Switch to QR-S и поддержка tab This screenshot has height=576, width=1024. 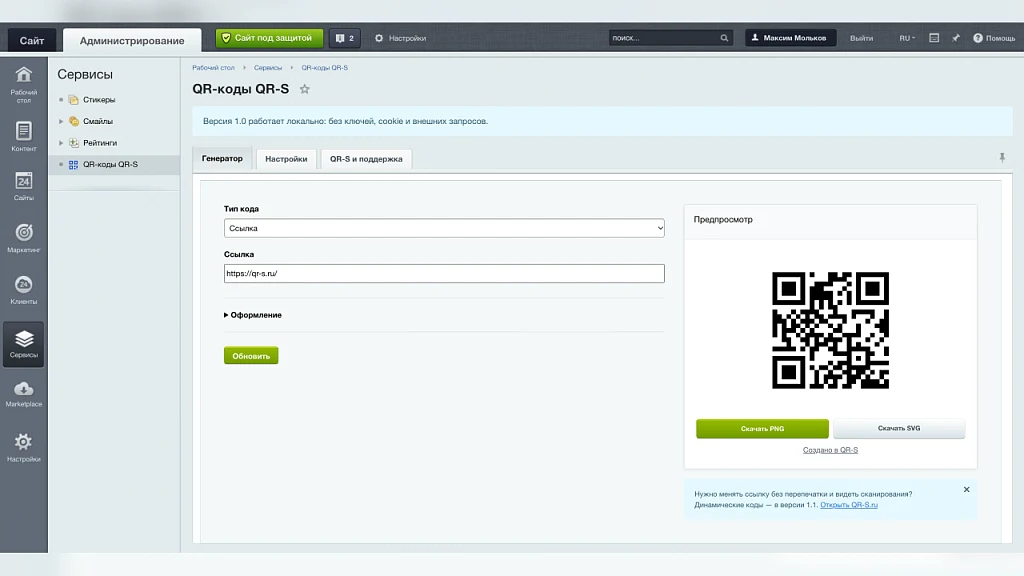point(366,159)
